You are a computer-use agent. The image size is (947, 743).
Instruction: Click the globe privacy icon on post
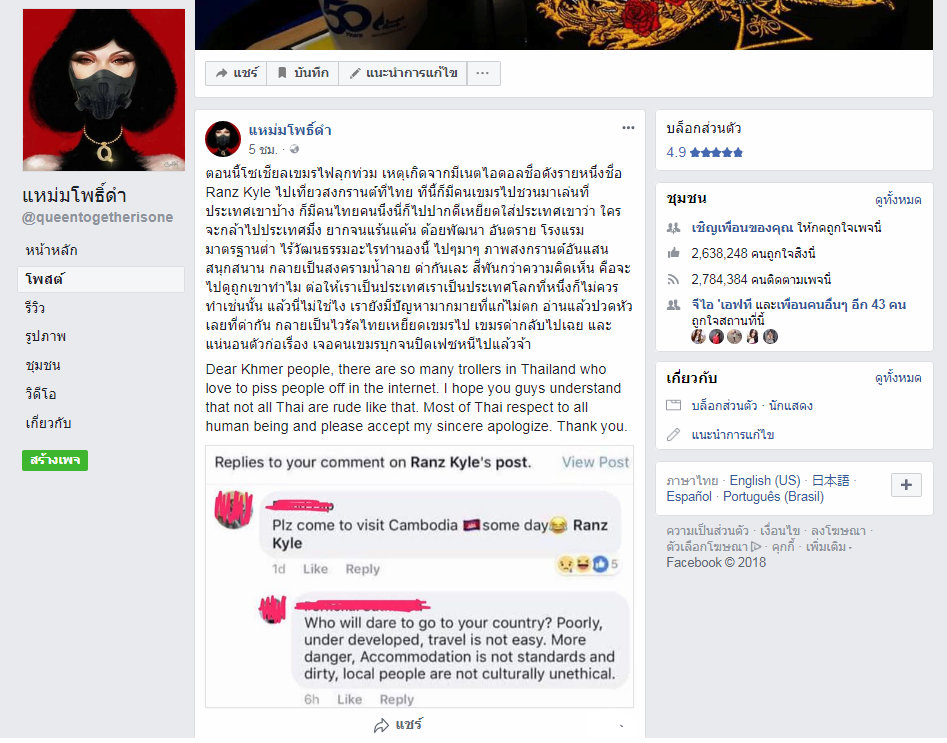tap(294, 149)
